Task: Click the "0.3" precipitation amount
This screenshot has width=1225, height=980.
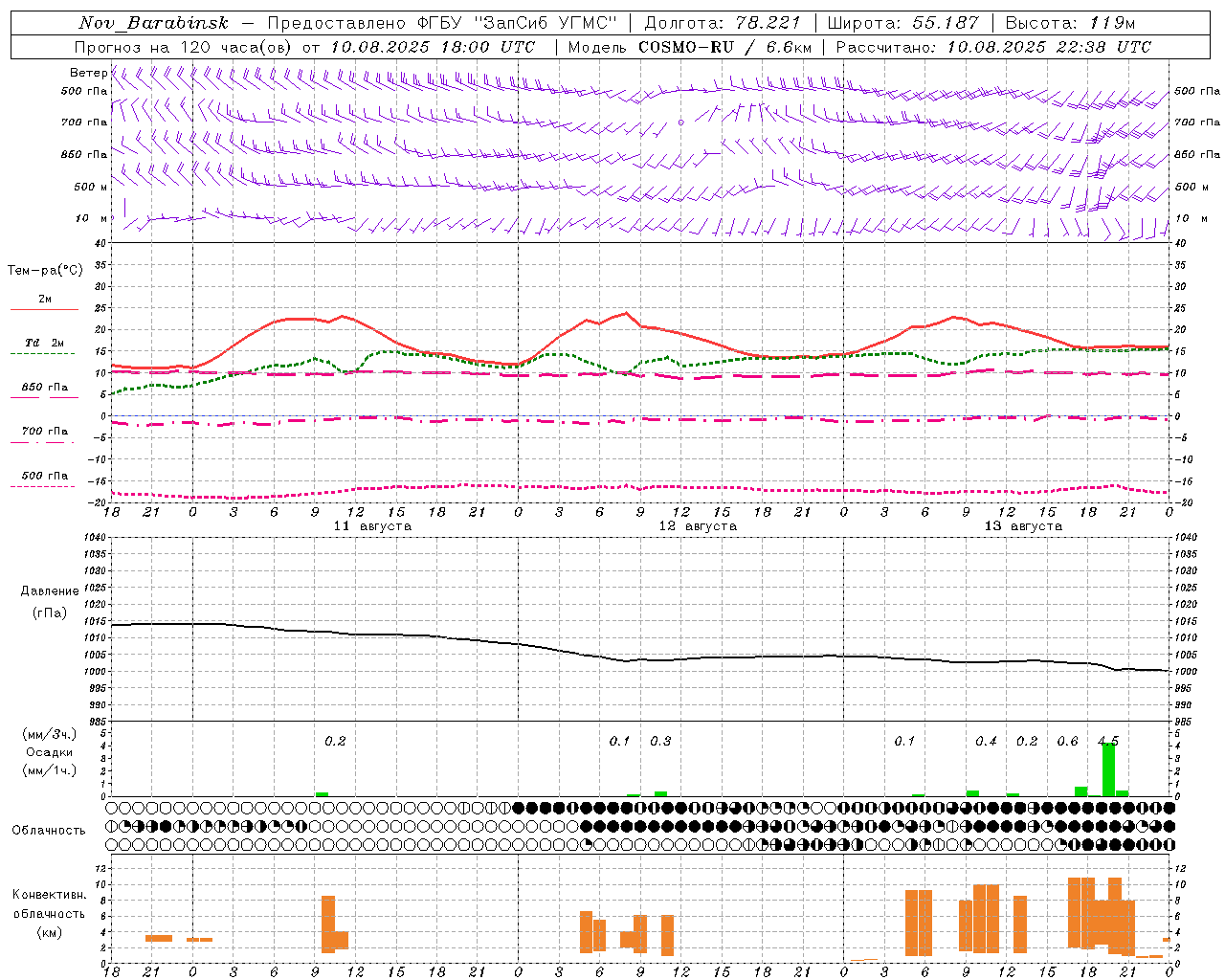Action: (660, 742)
